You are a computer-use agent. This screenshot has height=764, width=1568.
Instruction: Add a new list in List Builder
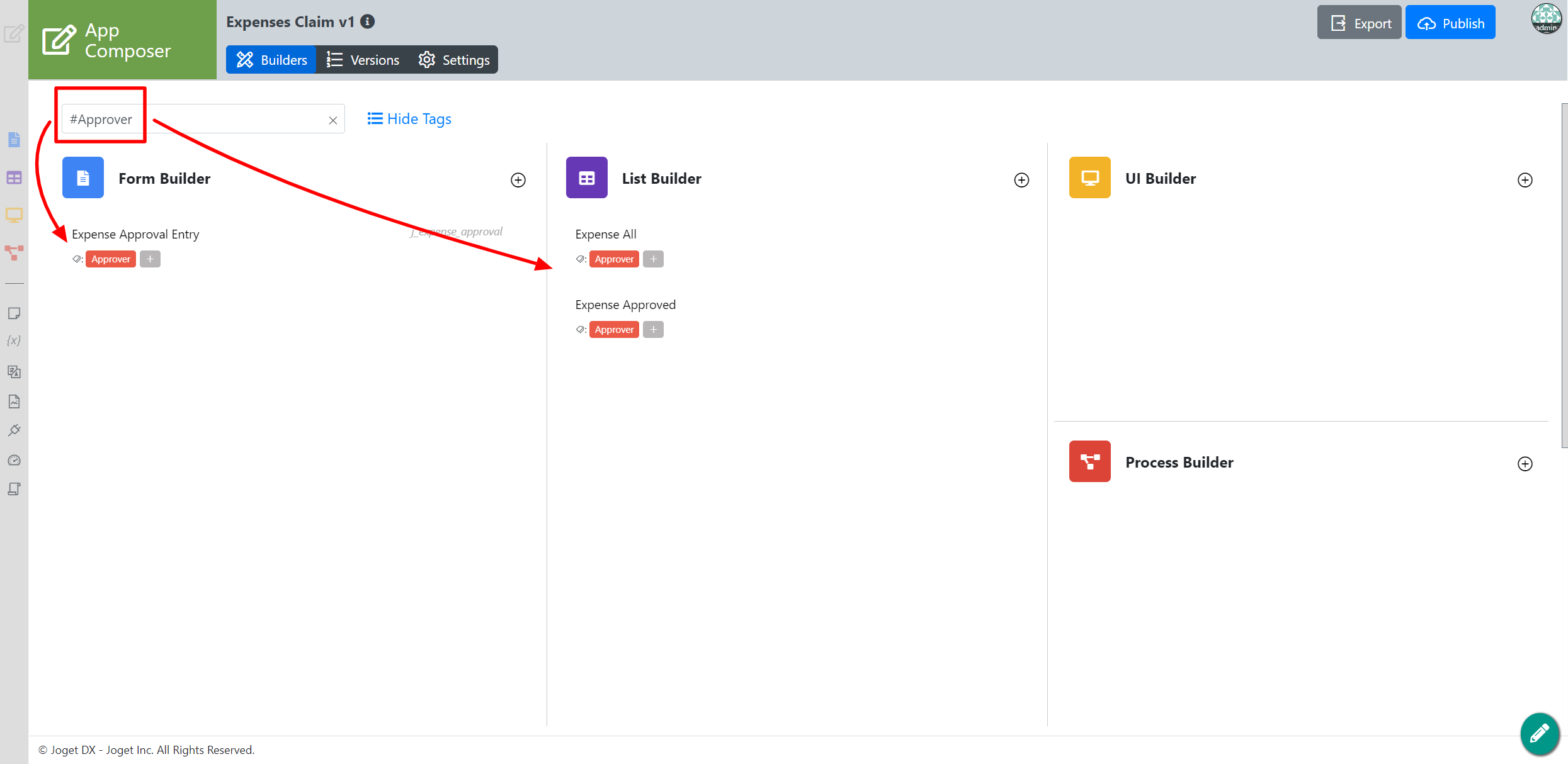(1021, 180)
